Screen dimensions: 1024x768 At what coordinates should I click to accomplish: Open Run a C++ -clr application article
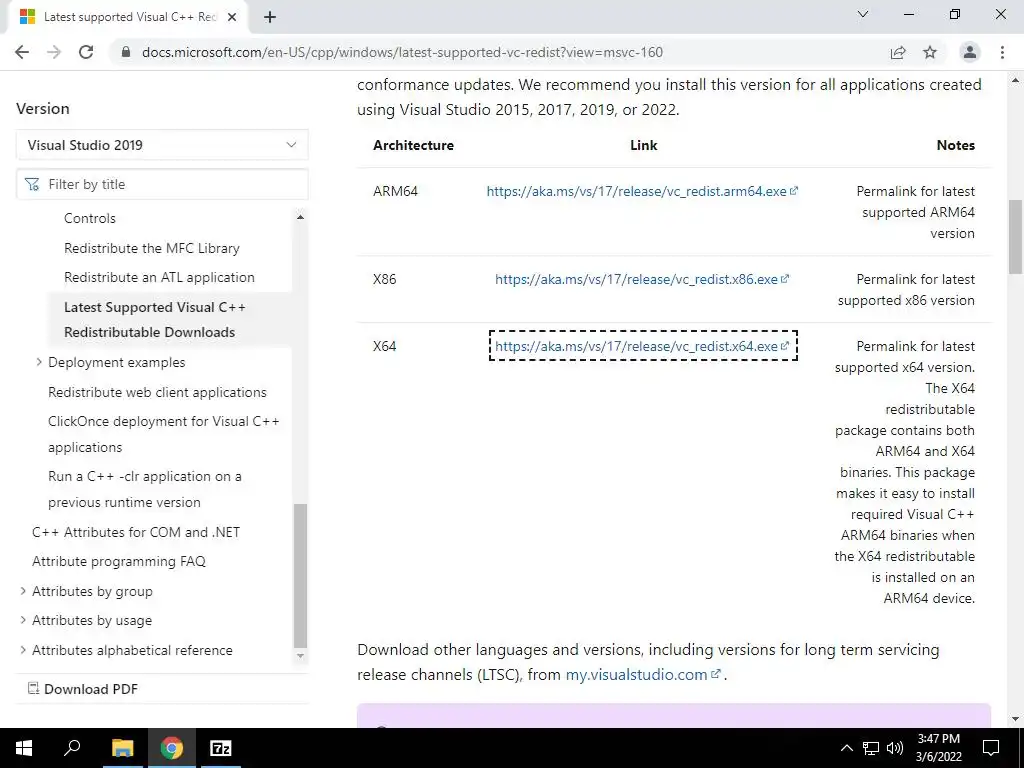pyautogui.click(x=144, y=489)
